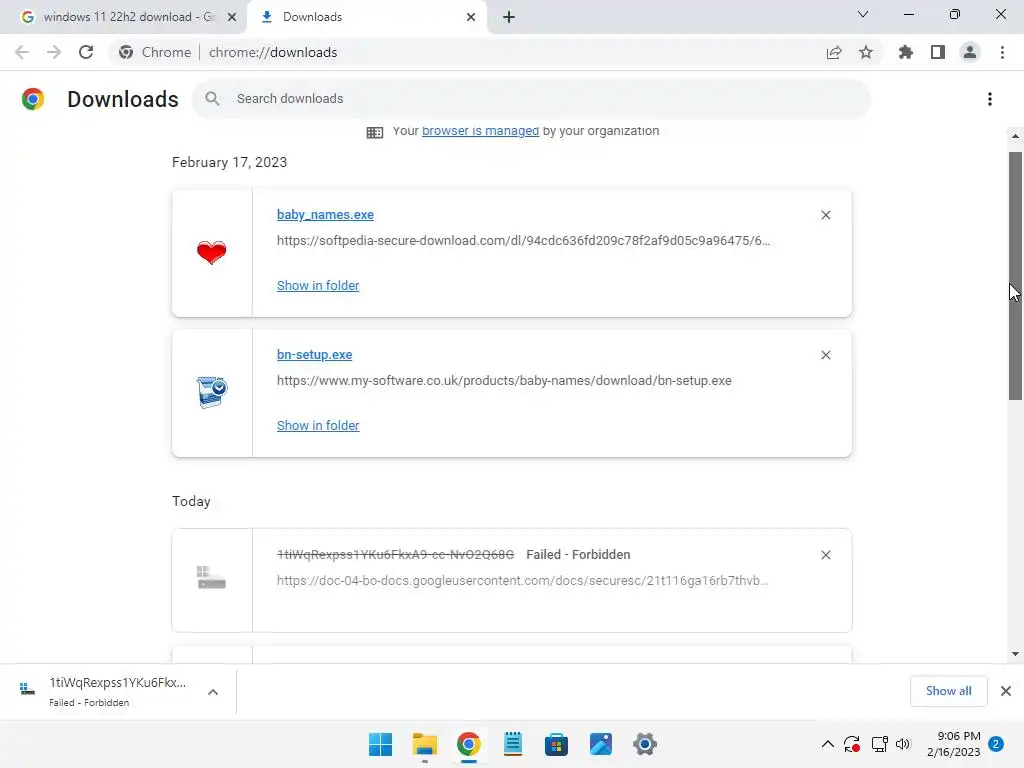Toggle the side panel icon

pos(938,52)
